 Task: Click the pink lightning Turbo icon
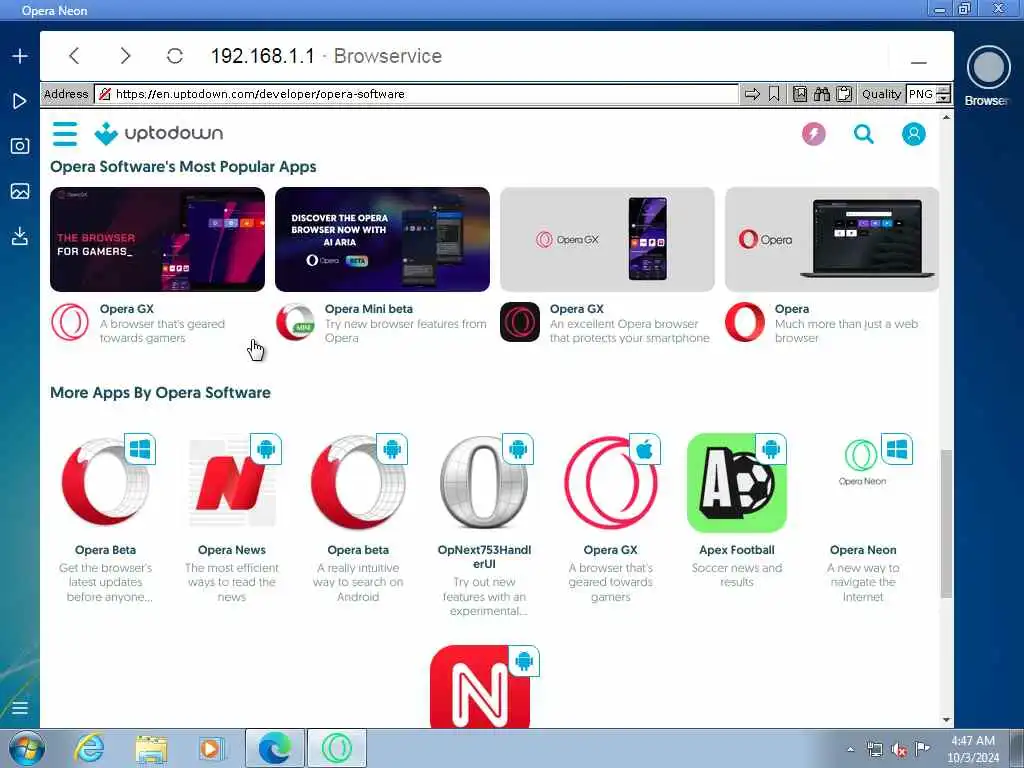tap(814, 134)
